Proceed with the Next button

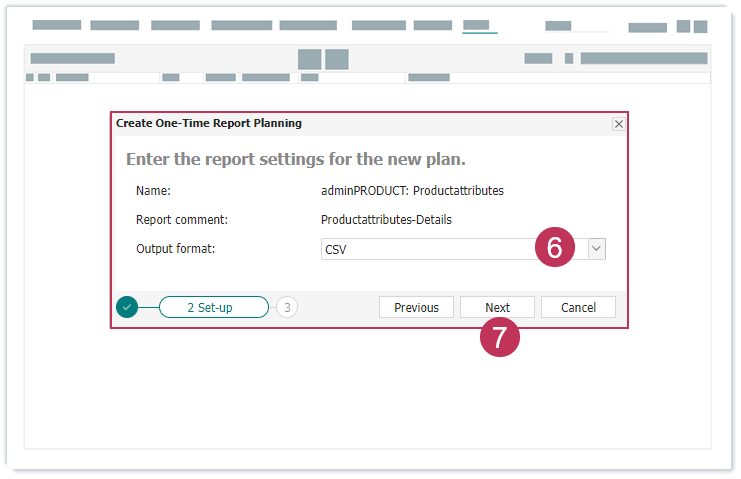497,308
